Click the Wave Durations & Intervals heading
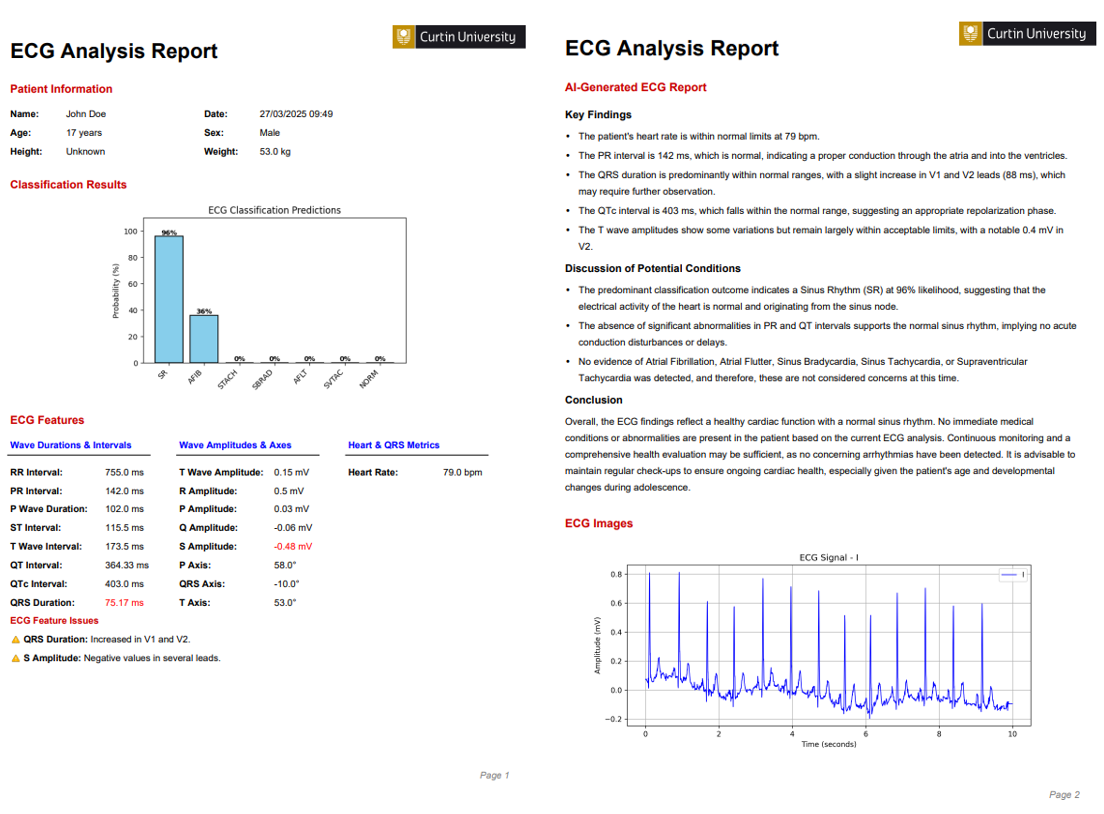Image resolution: width=1104 pixels, height=814 pixels. [x=70, y=445]
